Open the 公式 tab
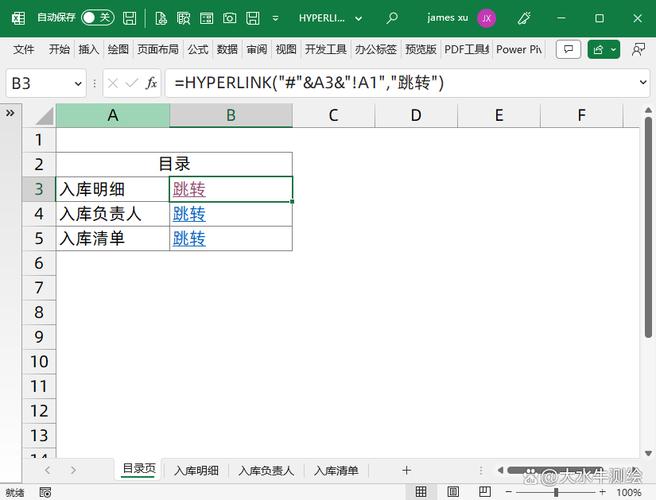The width and height of the screenshot is (656, 500). 197,49
